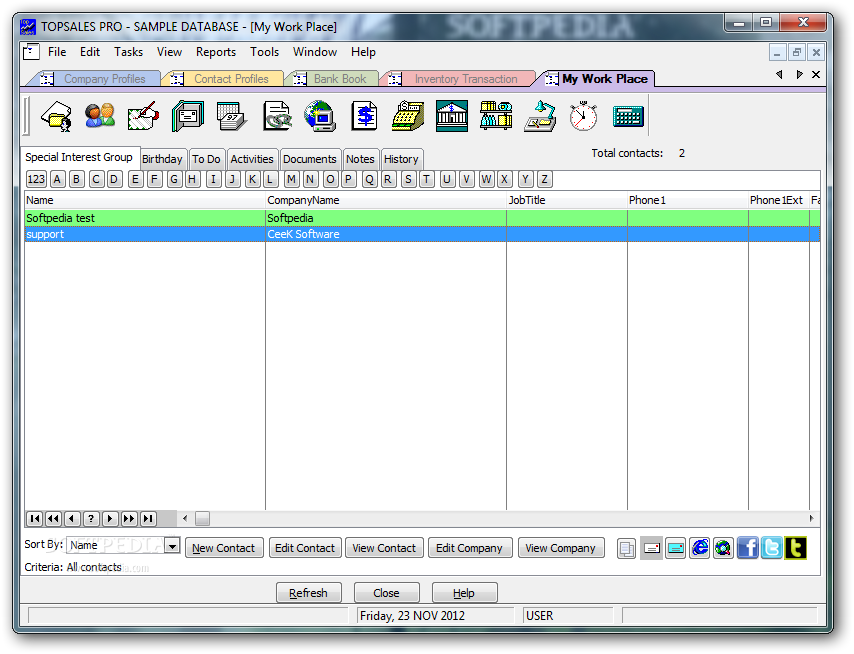This screenshot has height=654, width=854.
Task: Open the calculator toolbar icon
Action: point(628,116)
